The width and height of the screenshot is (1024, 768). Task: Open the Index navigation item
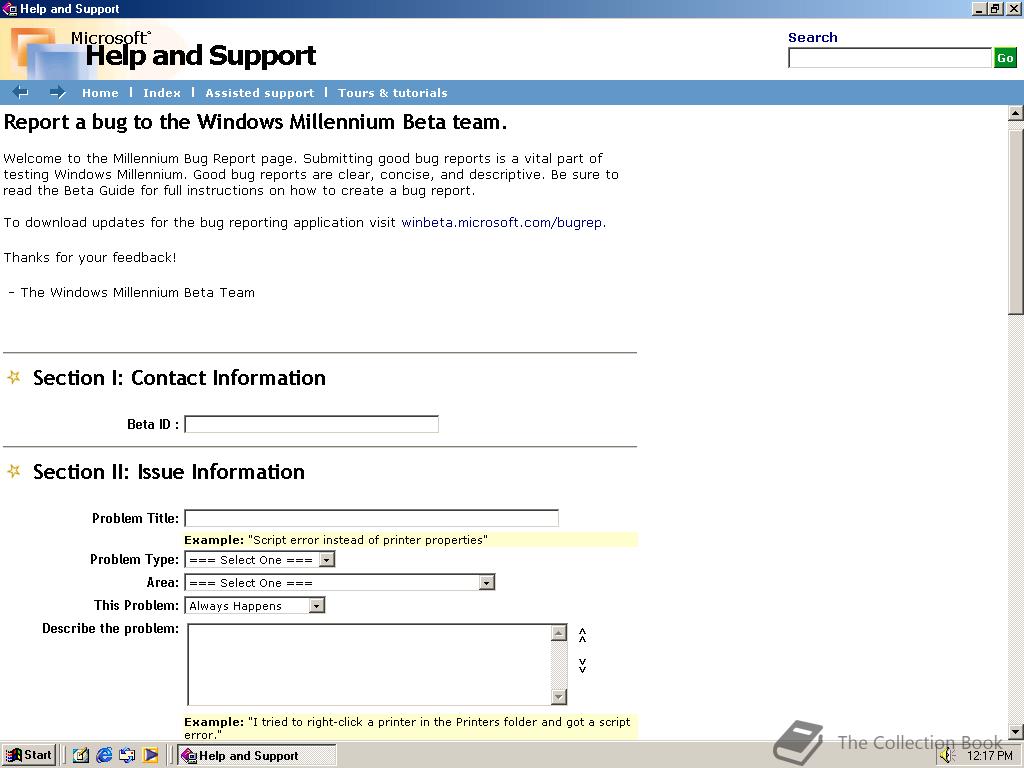pyautogui.click(x=162, y=93)
